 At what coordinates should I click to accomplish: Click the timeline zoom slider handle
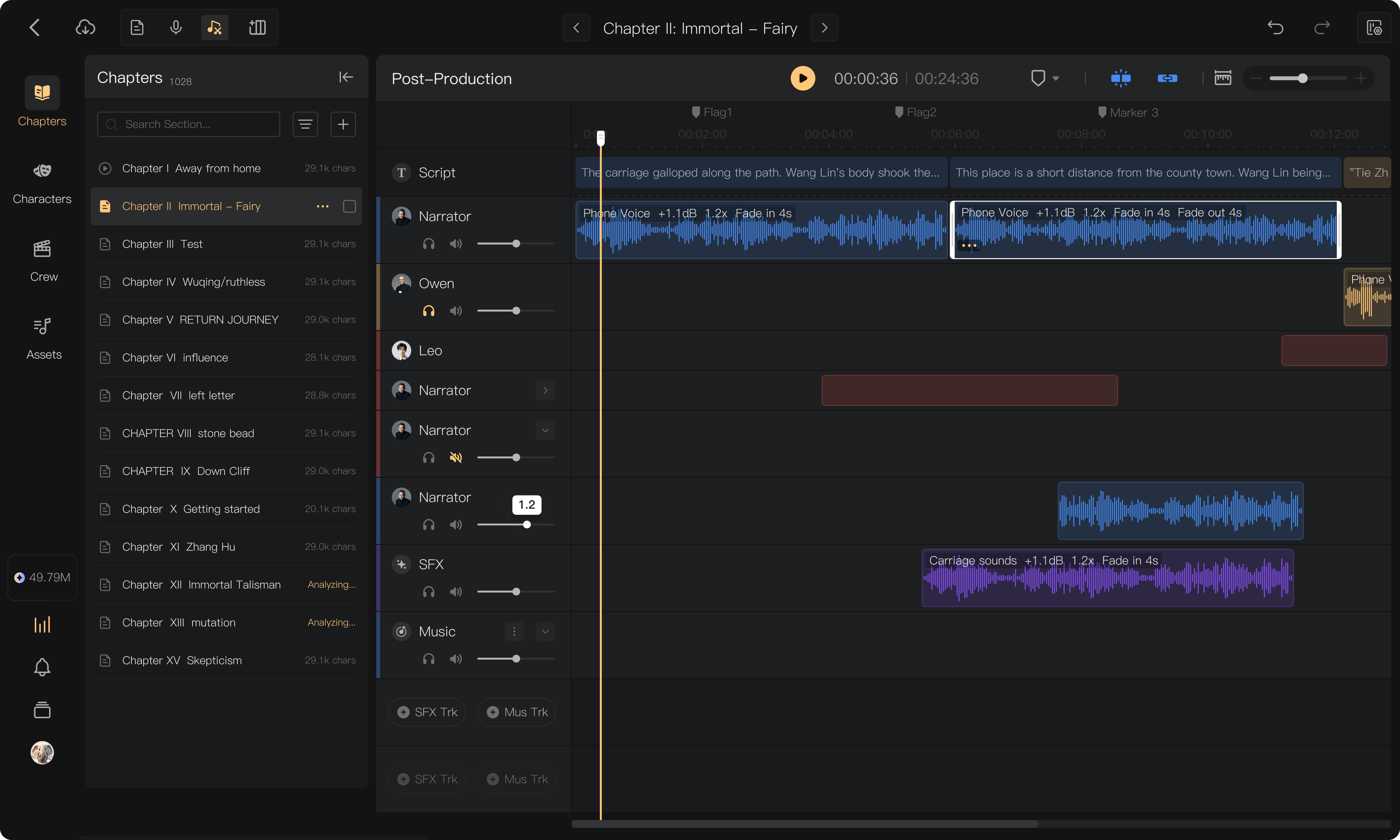click(1303, 78)
